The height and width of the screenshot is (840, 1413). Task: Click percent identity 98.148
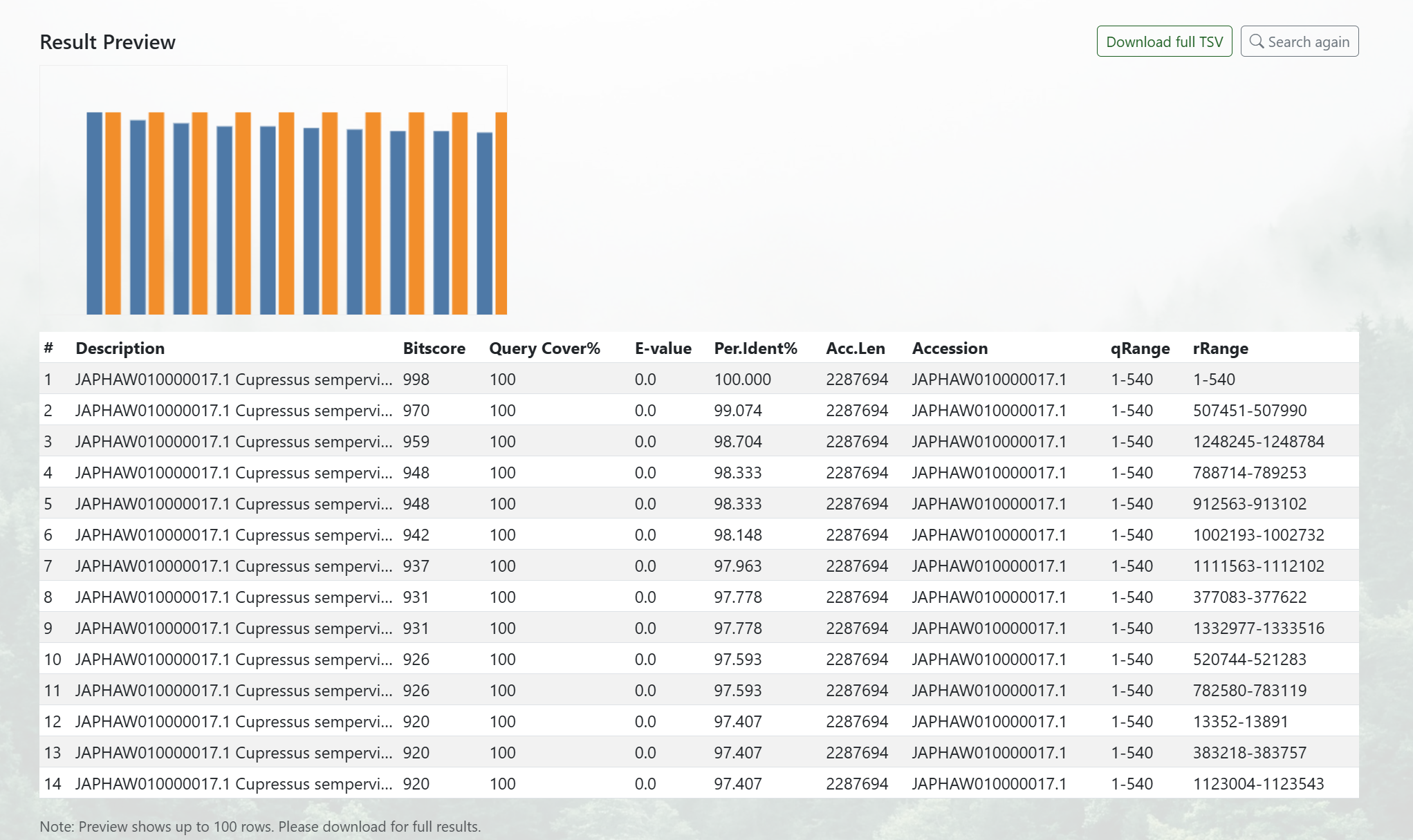pyautogui.click(x=738, y=535)
